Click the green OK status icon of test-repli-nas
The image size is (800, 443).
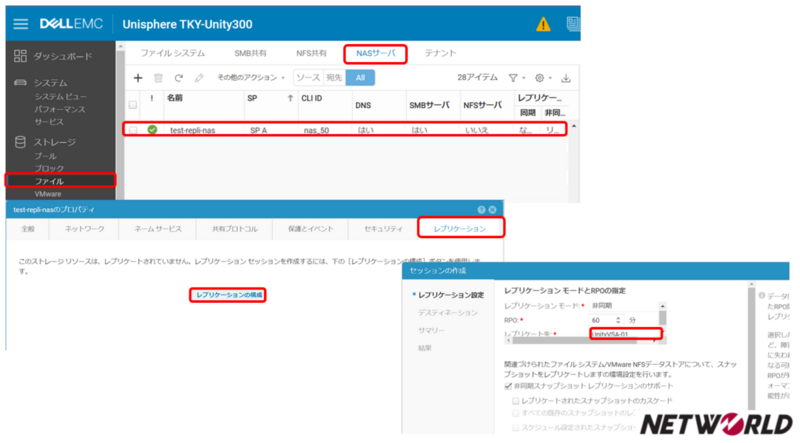click(x=152, y=130)
